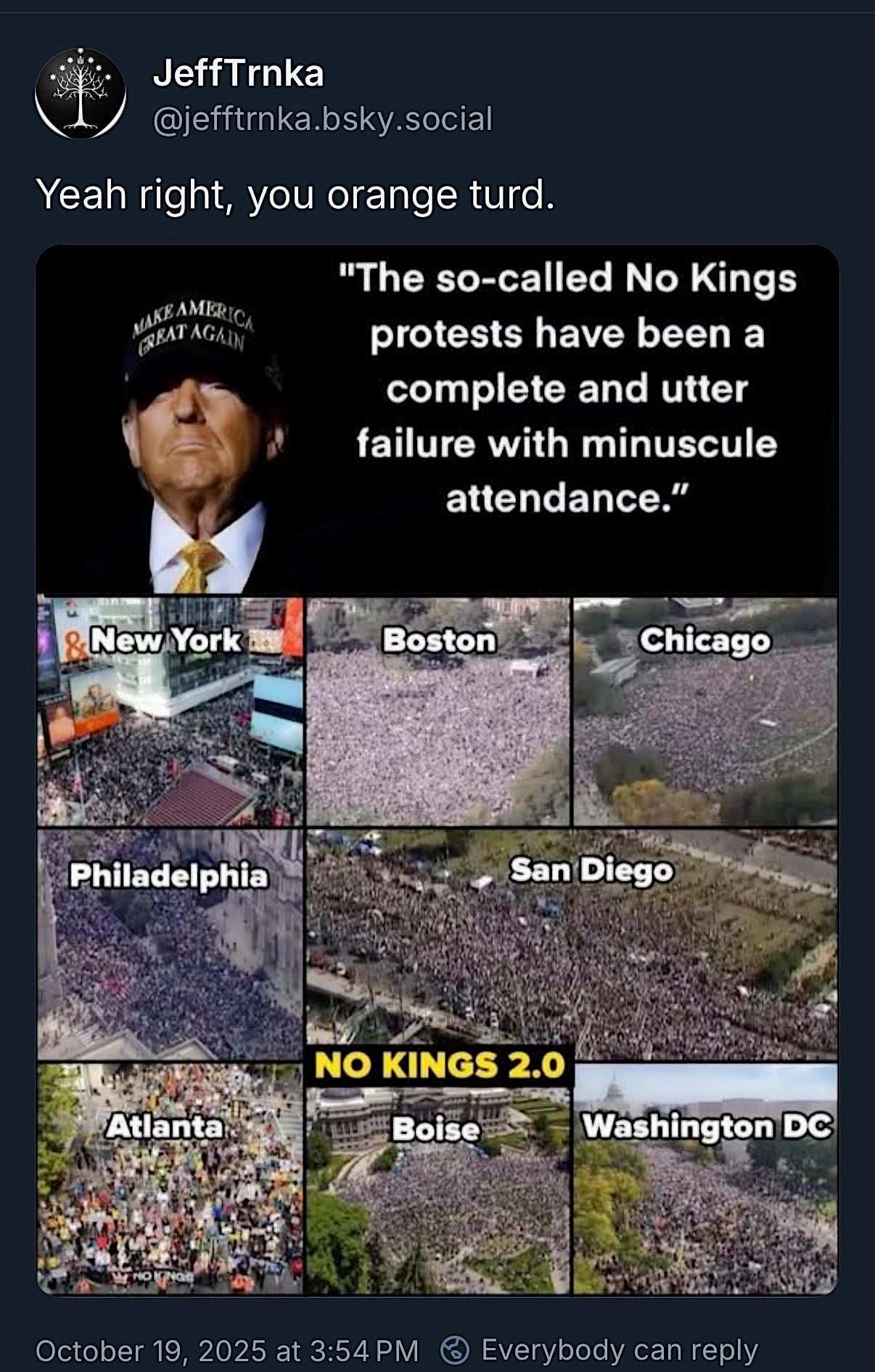Select the post text 'Yeah right, you orange turd.'
The image size is (875, 1372).
pos(295,195)
